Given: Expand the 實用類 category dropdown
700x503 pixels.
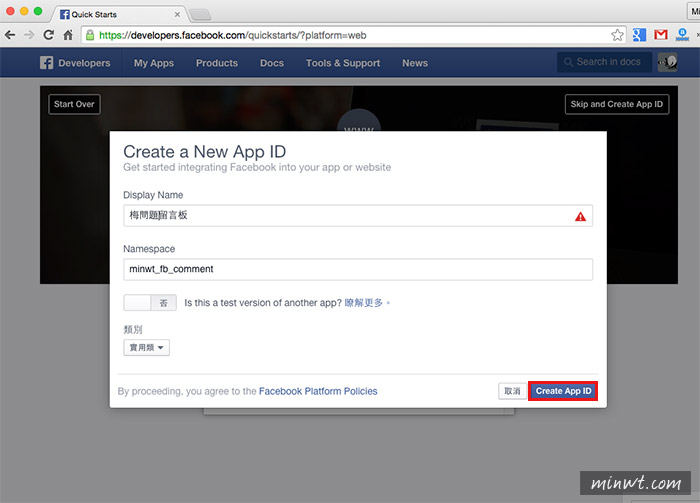Looking at the screenshot, I should (146, 348).
